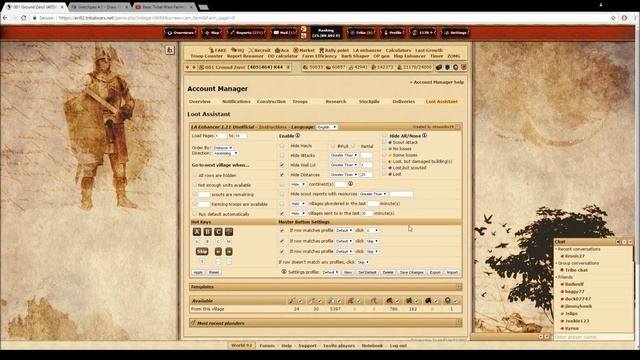This screenshot has height=360, width=640.
Task: Open Hide Attacks Greater Than dropdown
Action: click(x=344, y=156)
